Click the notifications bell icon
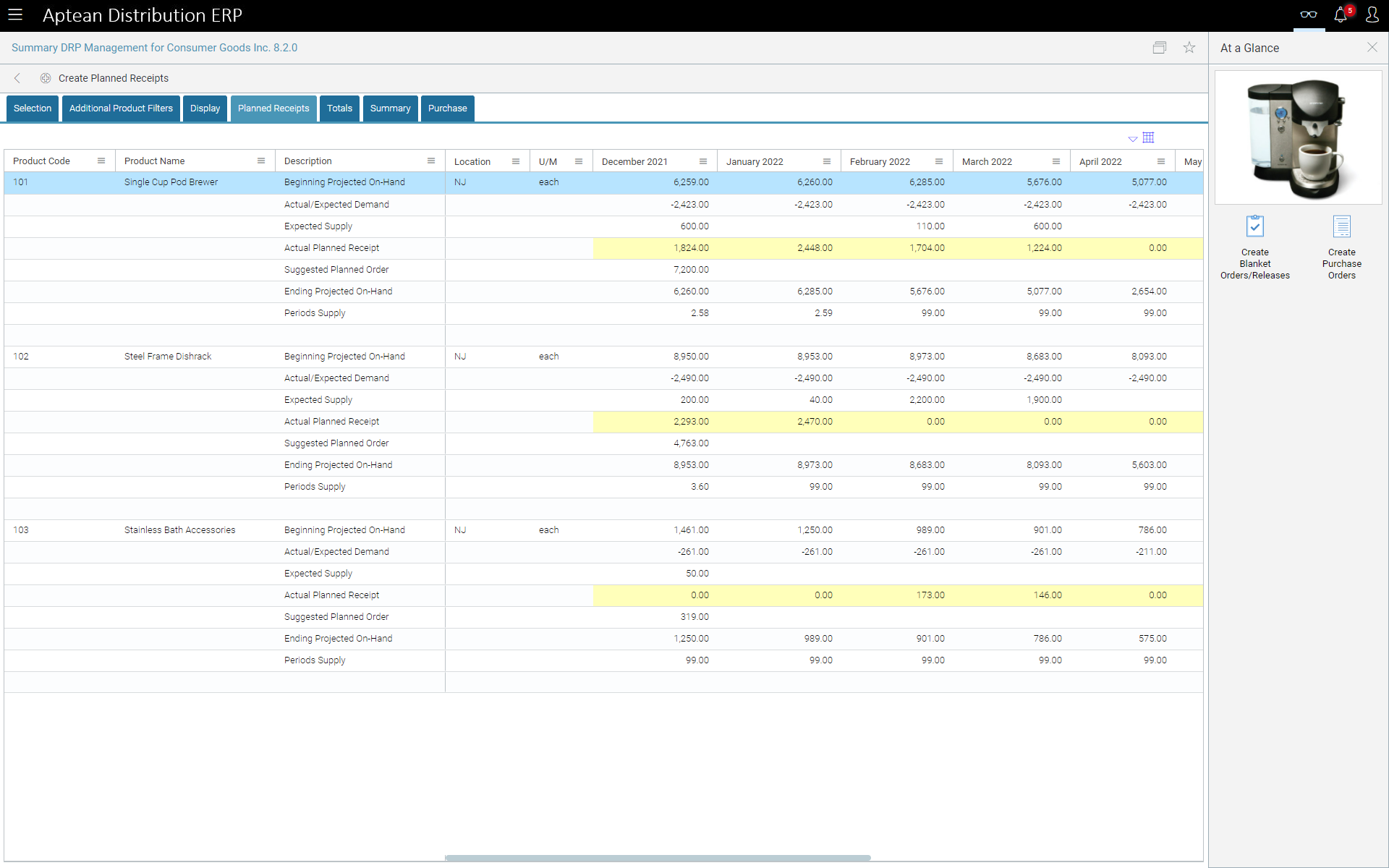The image size is (1389, 868). [x=1341, y=15]
